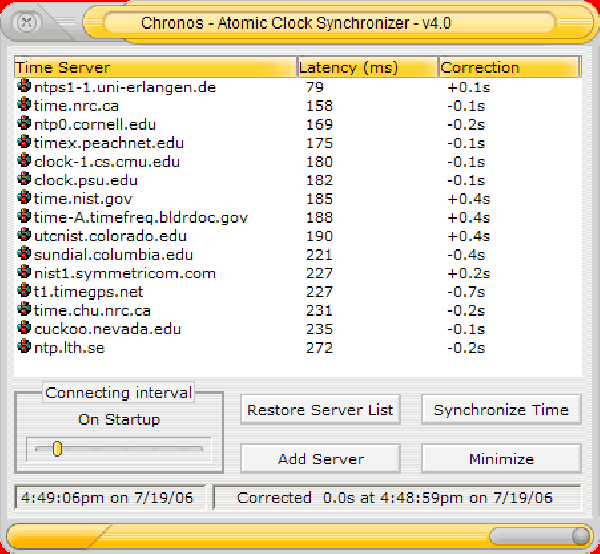The image size is (600, 554).
Task: Click the server icon beside timex.peachnet.edu
Action: pyautogui.click(x=24, y=142)
